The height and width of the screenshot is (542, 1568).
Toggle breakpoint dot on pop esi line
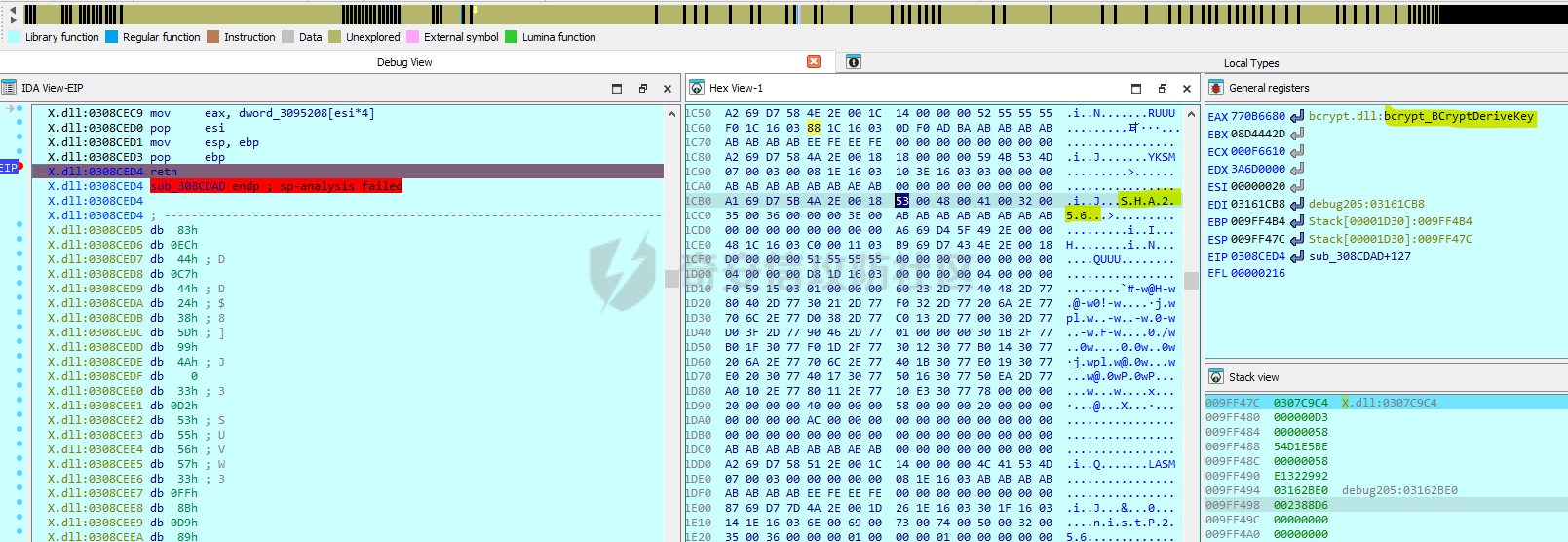pyautogui.click(x=19, y=124)
